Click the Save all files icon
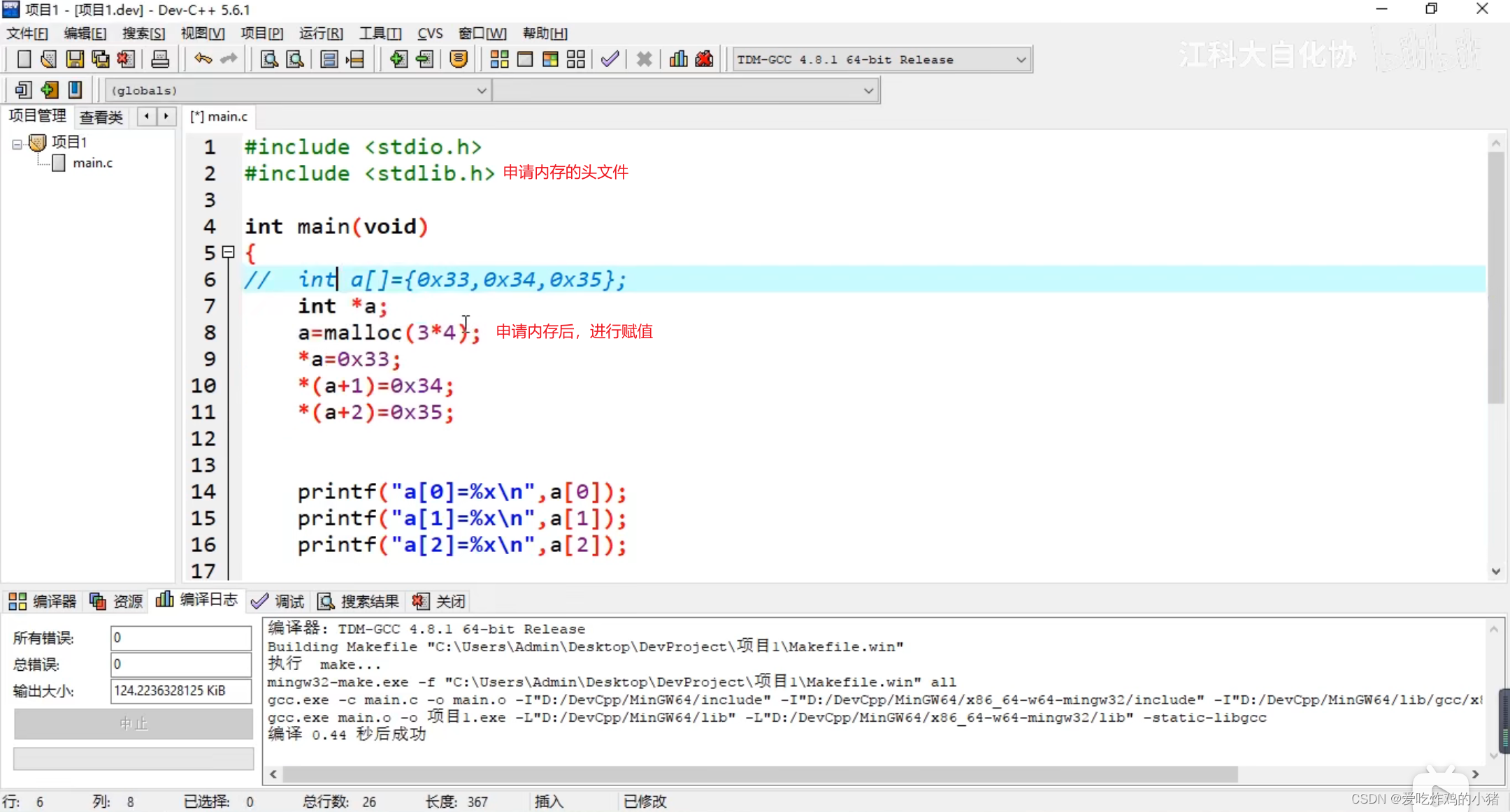The image size is (1510, 812). pos(100,59)
